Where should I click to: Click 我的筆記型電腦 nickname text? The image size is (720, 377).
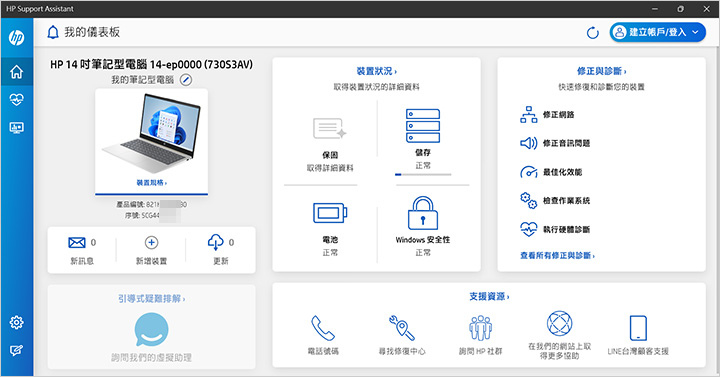coord(142,80)
